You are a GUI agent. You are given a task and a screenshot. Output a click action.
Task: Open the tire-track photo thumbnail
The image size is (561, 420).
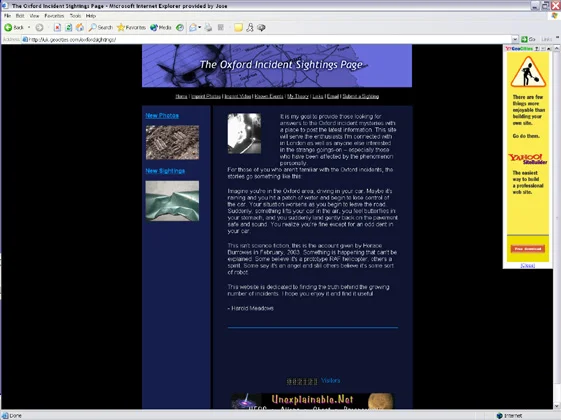click(x=172, y=142)
